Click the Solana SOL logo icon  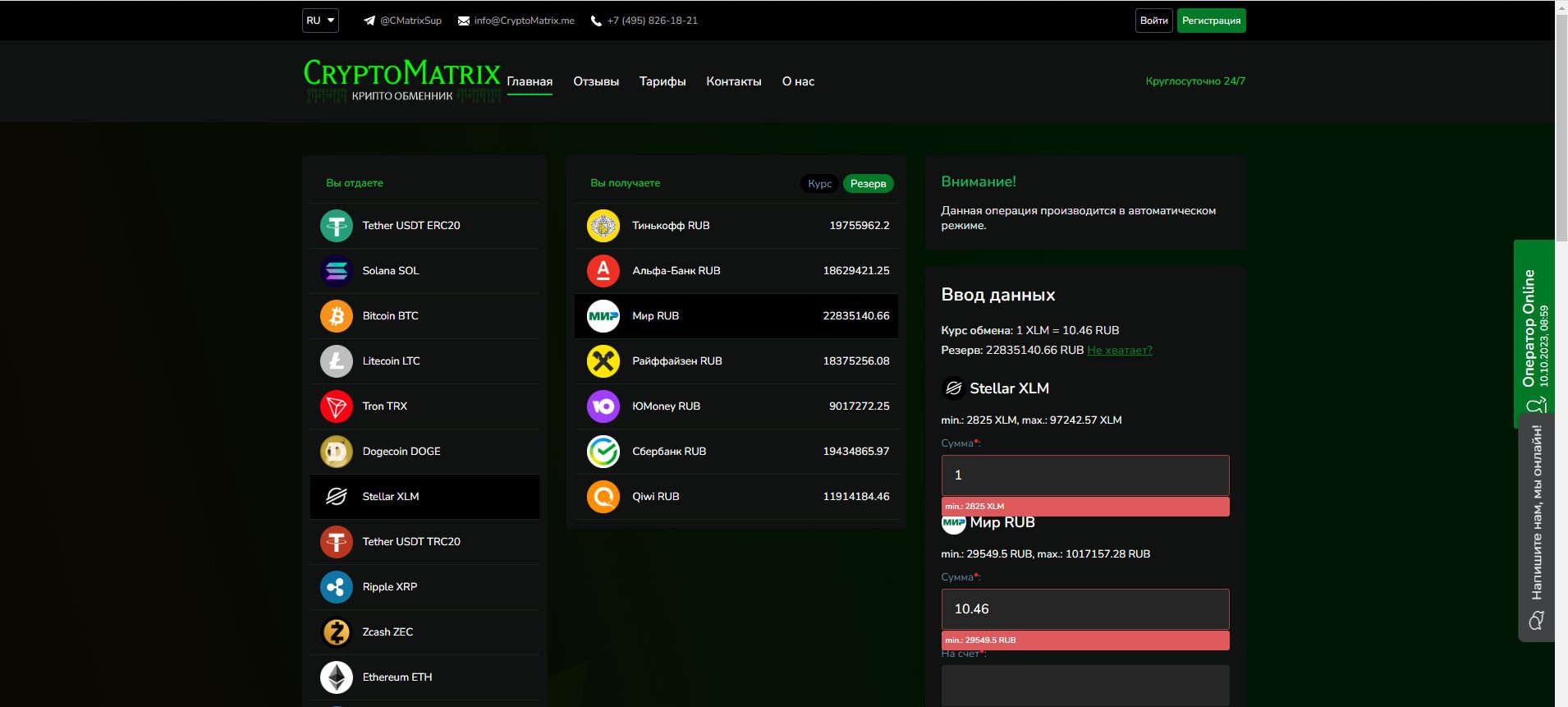coord(337,271)
